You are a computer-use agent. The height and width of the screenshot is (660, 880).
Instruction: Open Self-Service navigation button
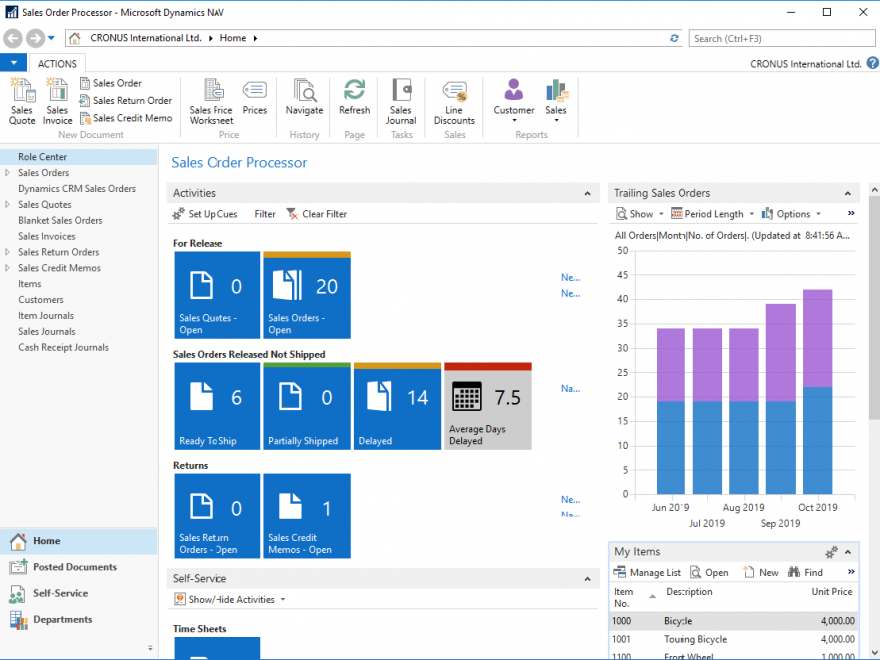point(79,593)
